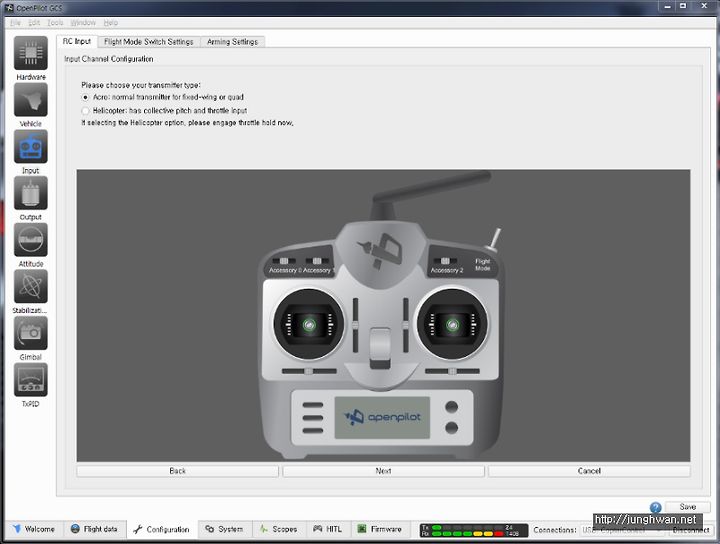Open the TxPID configuration icon
Image resolution: width=720 pixels, height=544 pixels.
pyautogui.click(x=30, y=380)
